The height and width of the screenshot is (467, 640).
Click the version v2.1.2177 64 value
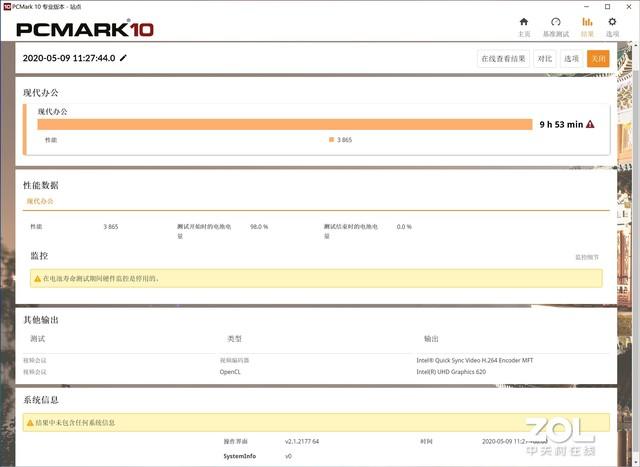click(302, 441)
